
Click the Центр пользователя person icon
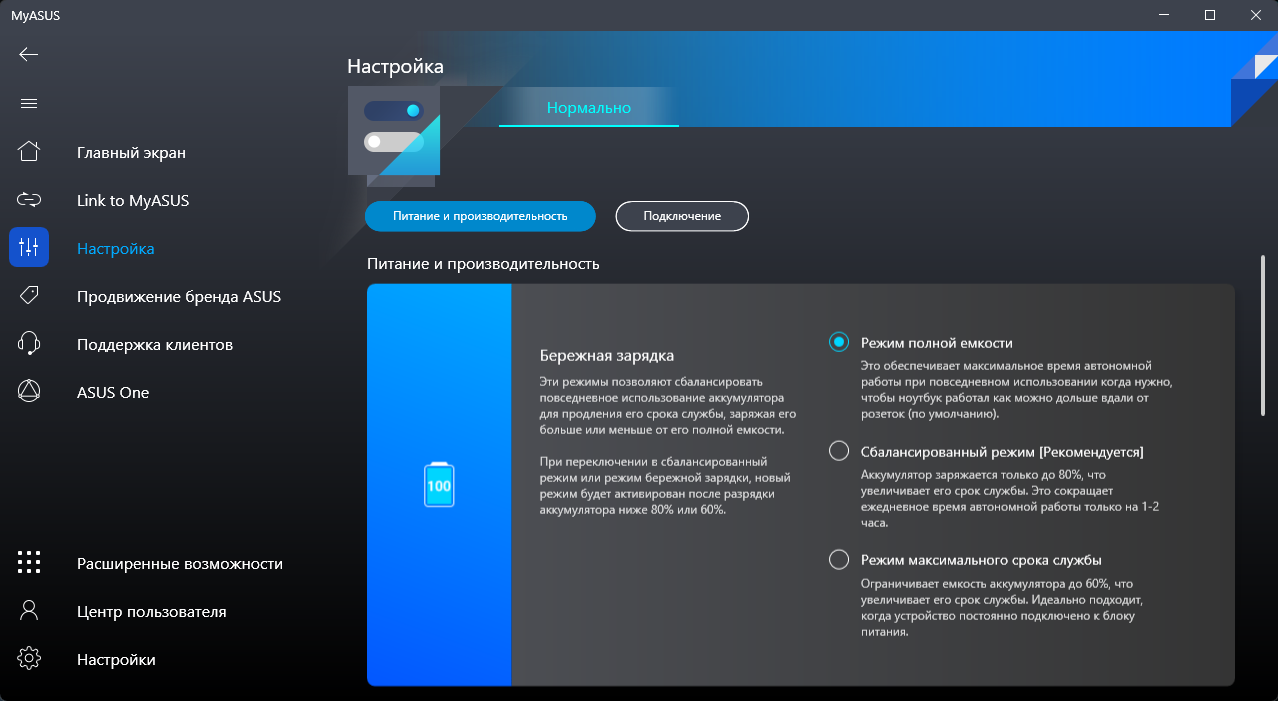click(29, 610)
